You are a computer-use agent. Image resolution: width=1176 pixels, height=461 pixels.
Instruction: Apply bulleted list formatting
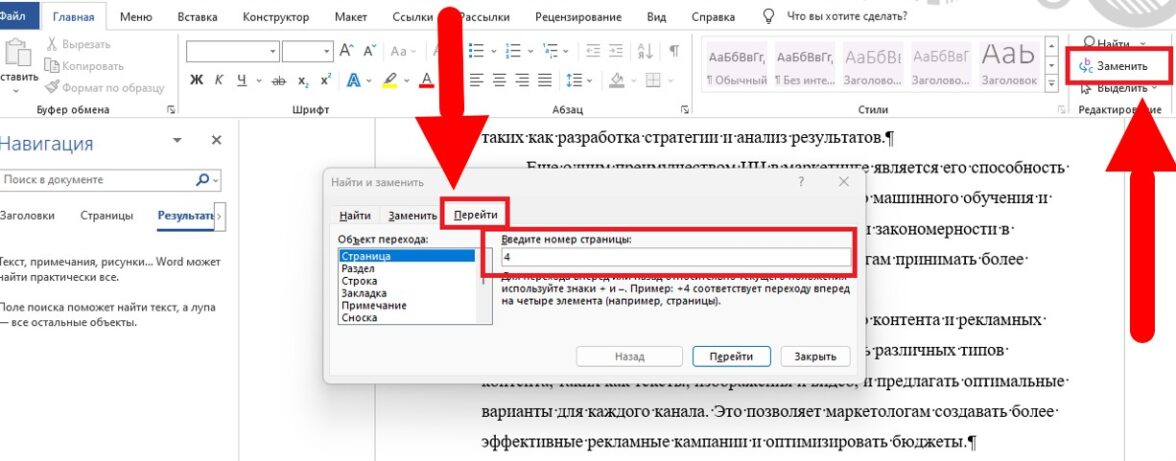click(476, 51)
